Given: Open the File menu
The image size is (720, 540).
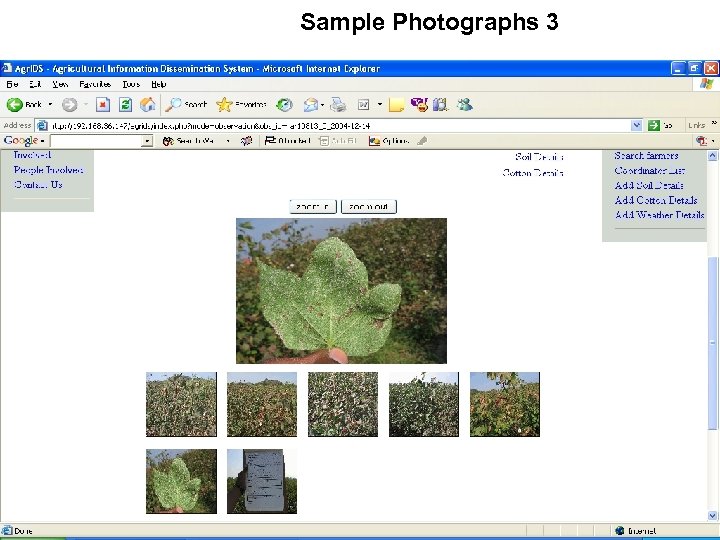Looking at the screenshot, I should coord(12,84).
